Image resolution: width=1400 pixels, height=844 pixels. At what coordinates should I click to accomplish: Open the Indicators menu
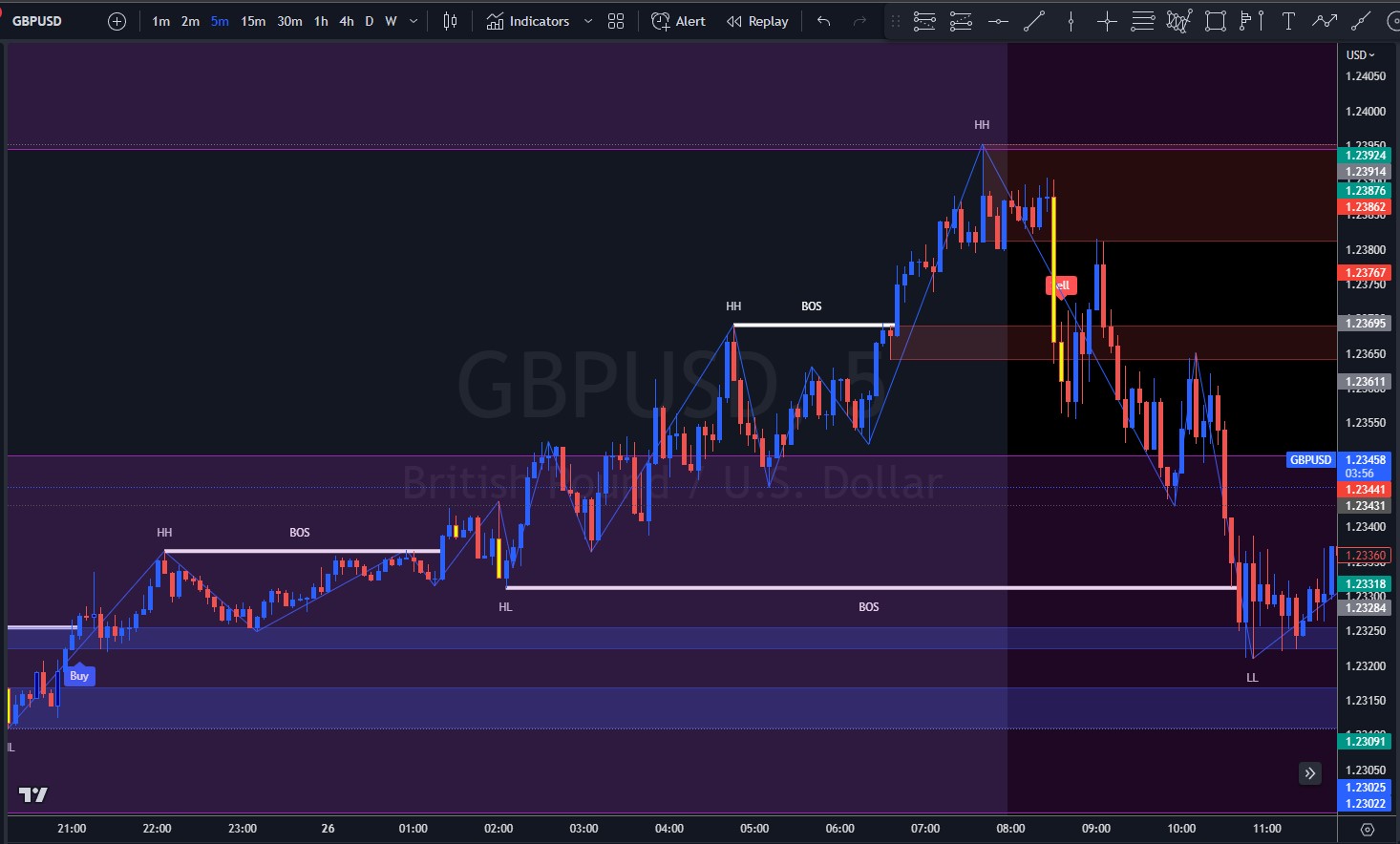pyautogui.click(x=528, y=21)
